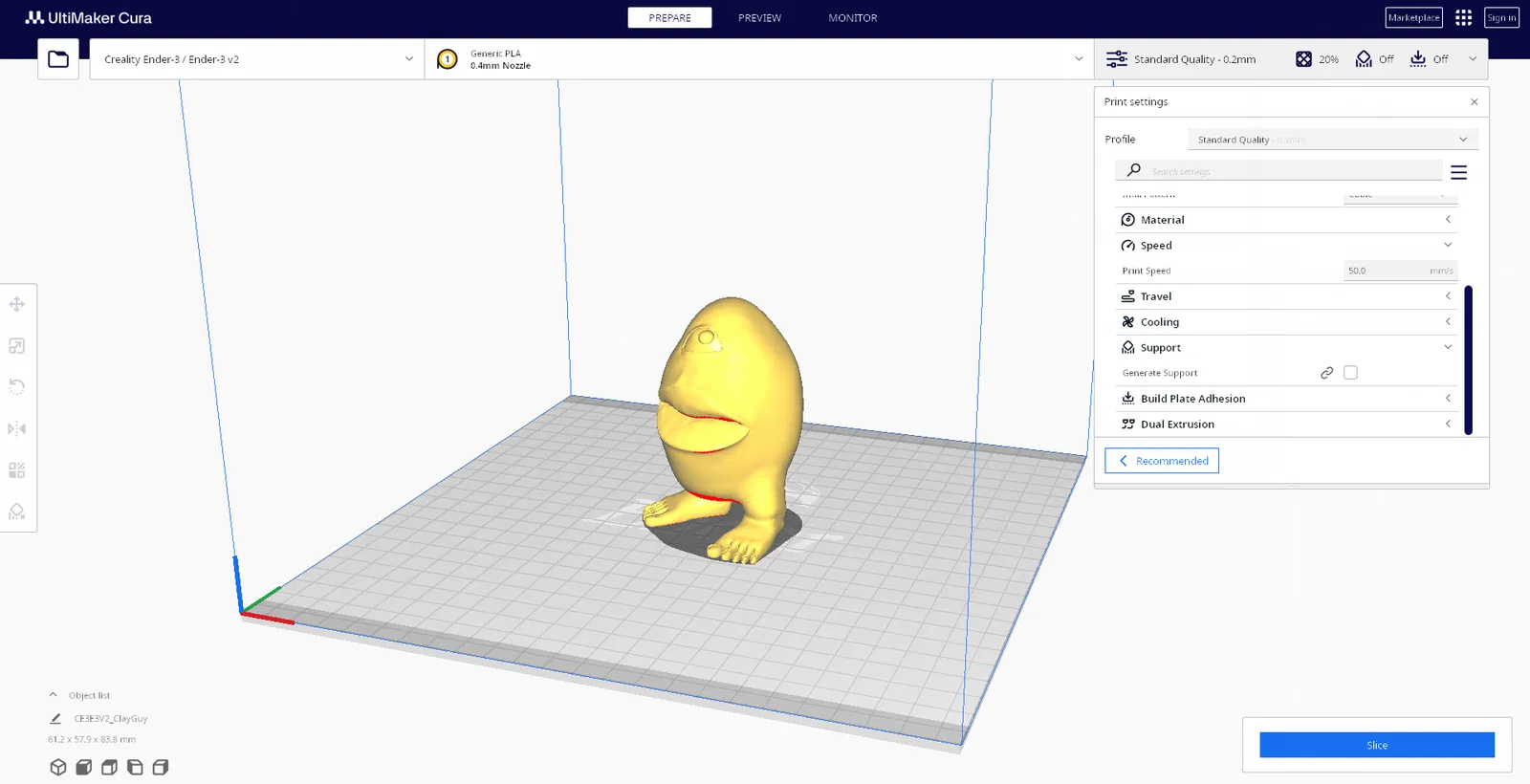The image size is (1530, 784).
Task: Select the Move tool in left toolbar
Action: click(x=17, y=305)
